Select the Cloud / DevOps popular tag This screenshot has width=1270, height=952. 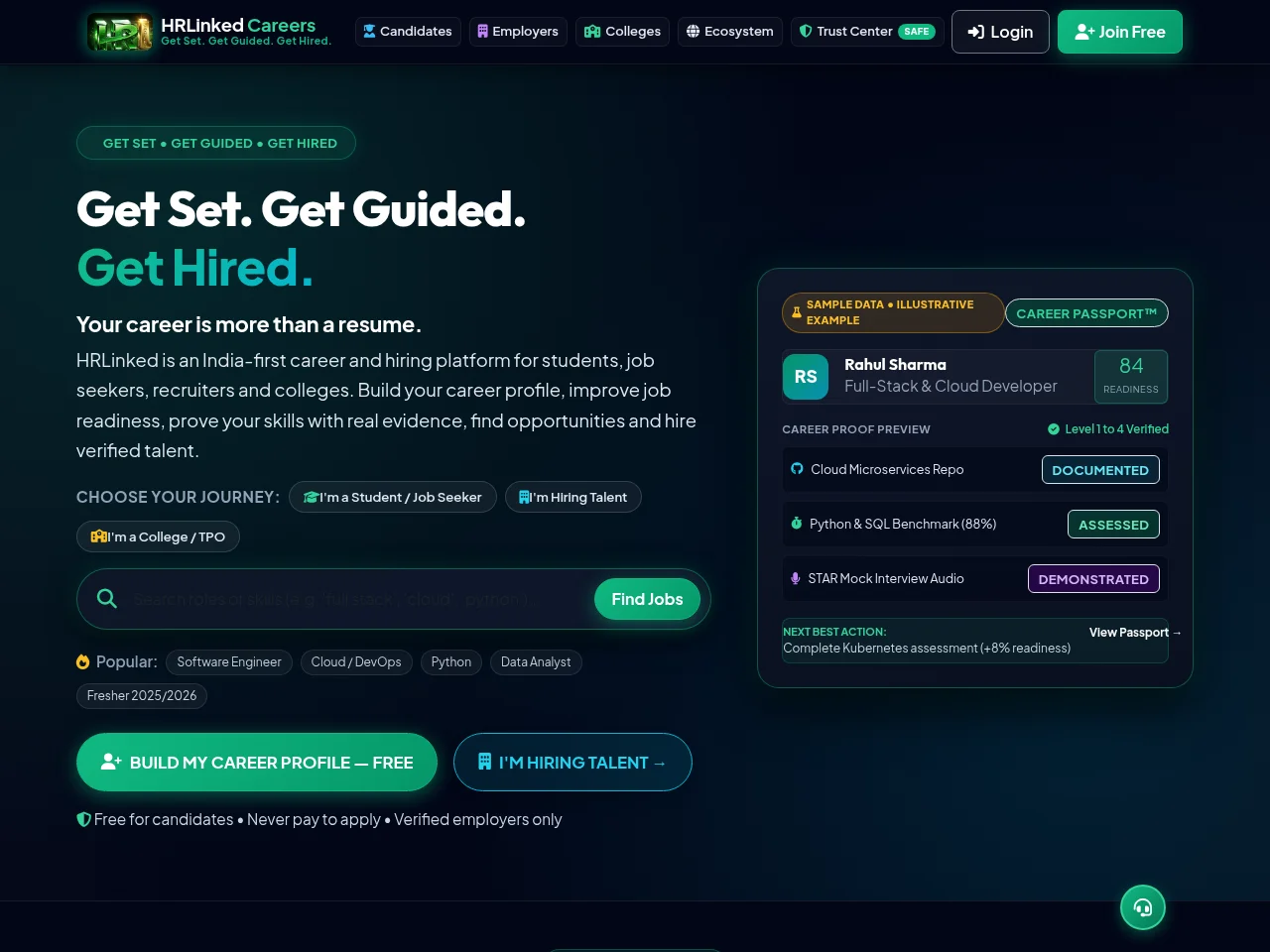[x=356, y=662]
